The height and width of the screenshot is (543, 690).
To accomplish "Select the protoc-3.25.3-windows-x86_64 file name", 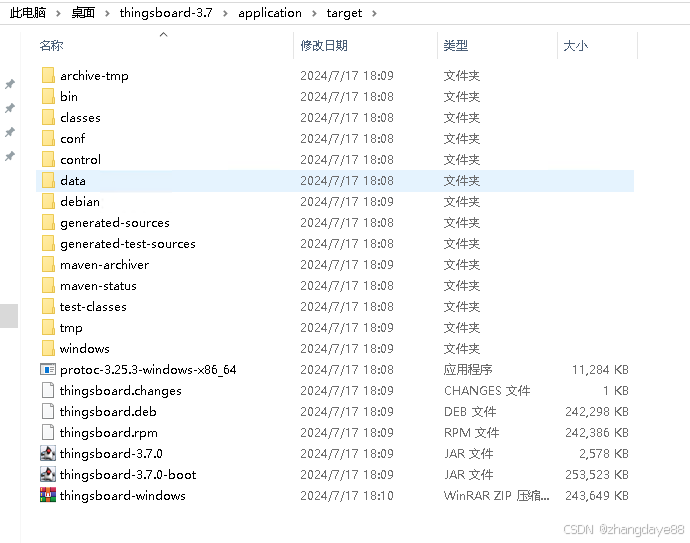I will [x=148, y=370].
